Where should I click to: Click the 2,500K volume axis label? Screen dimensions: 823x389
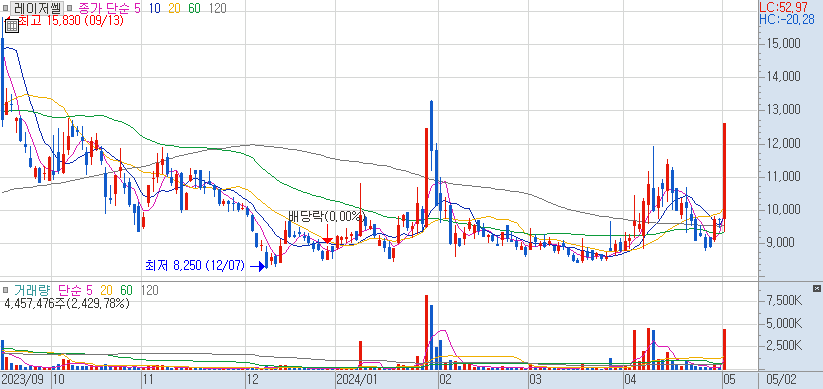(x=784, y=345)
